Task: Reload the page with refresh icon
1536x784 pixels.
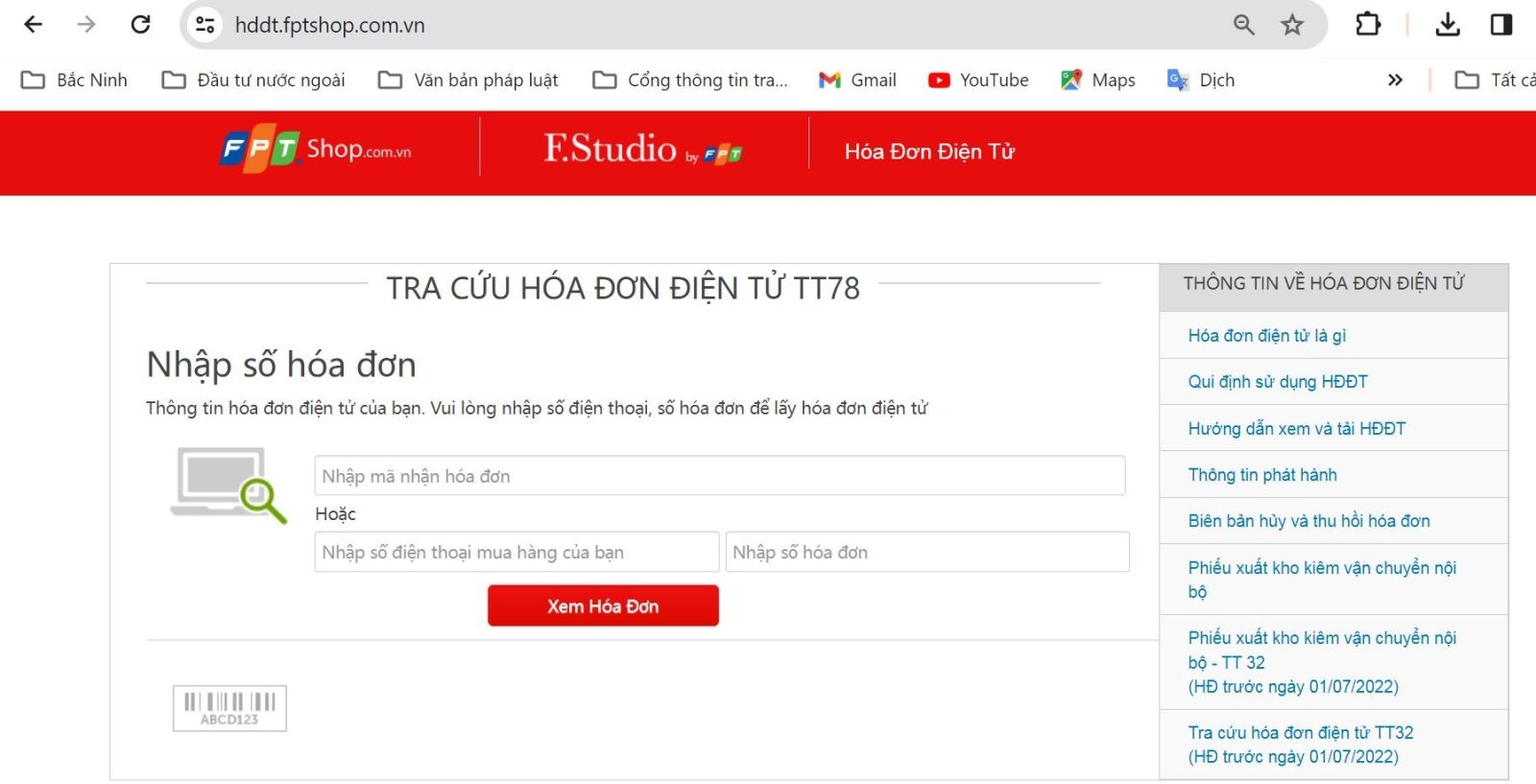Action: point(140,24)
